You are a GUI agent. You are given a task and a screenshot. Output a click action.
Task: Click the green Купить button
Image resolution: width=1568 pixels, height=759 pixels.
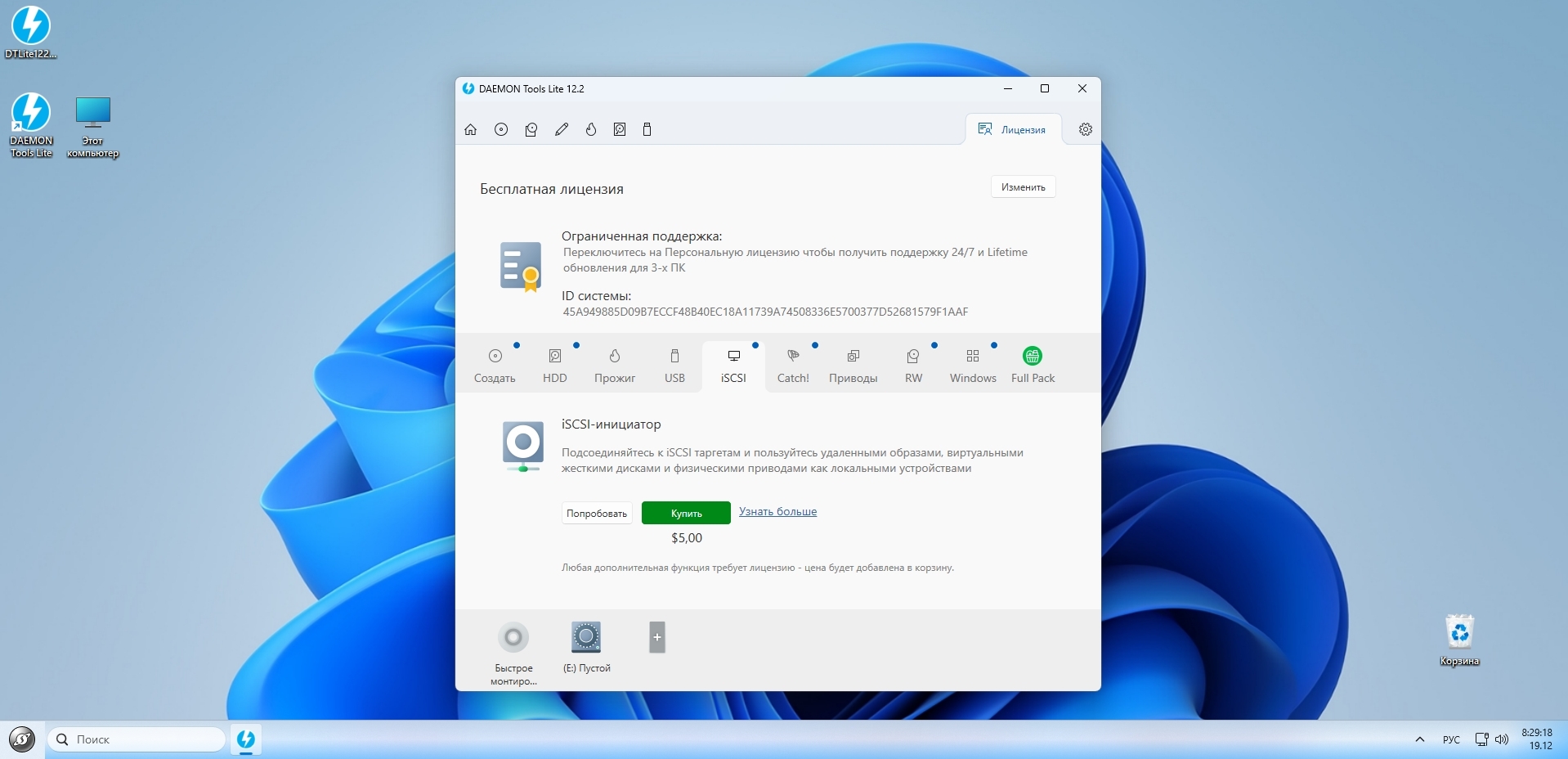(686, 513)
